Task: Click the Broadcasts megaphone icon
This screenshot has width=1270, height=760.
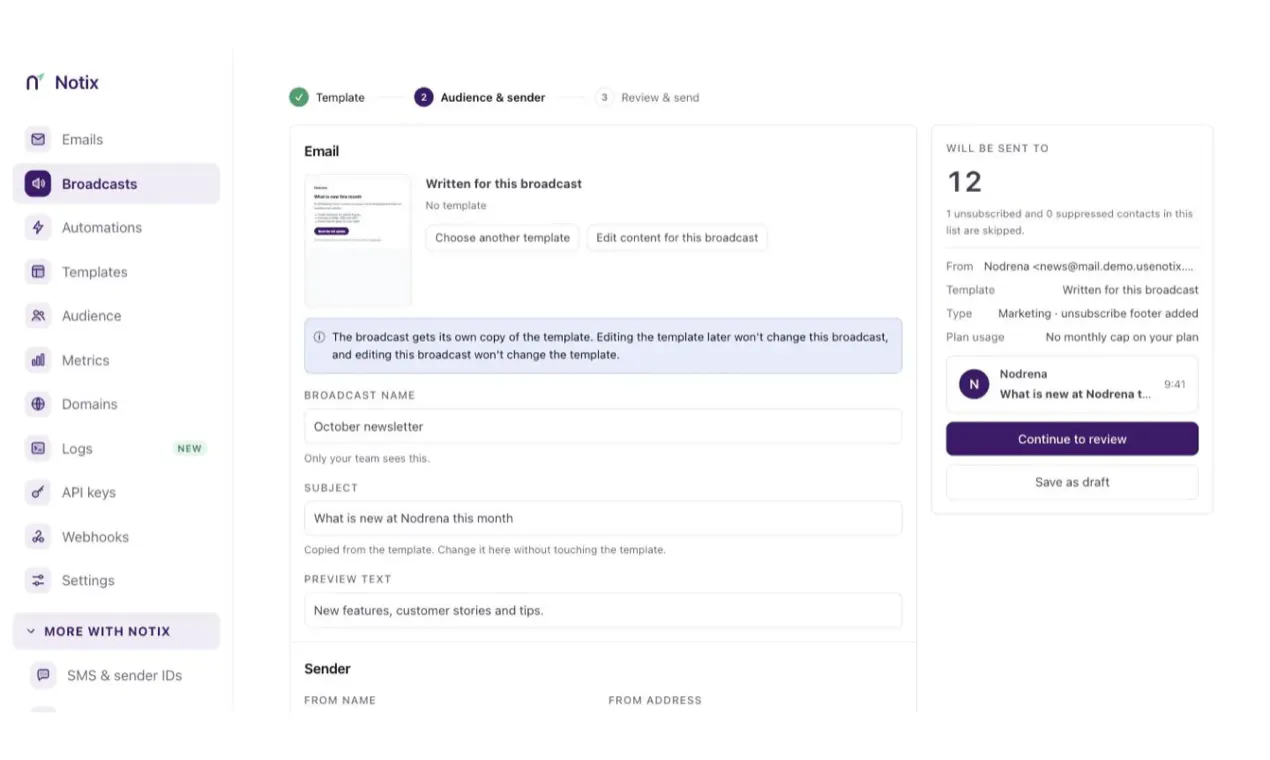Action: (x=38, y=184)
